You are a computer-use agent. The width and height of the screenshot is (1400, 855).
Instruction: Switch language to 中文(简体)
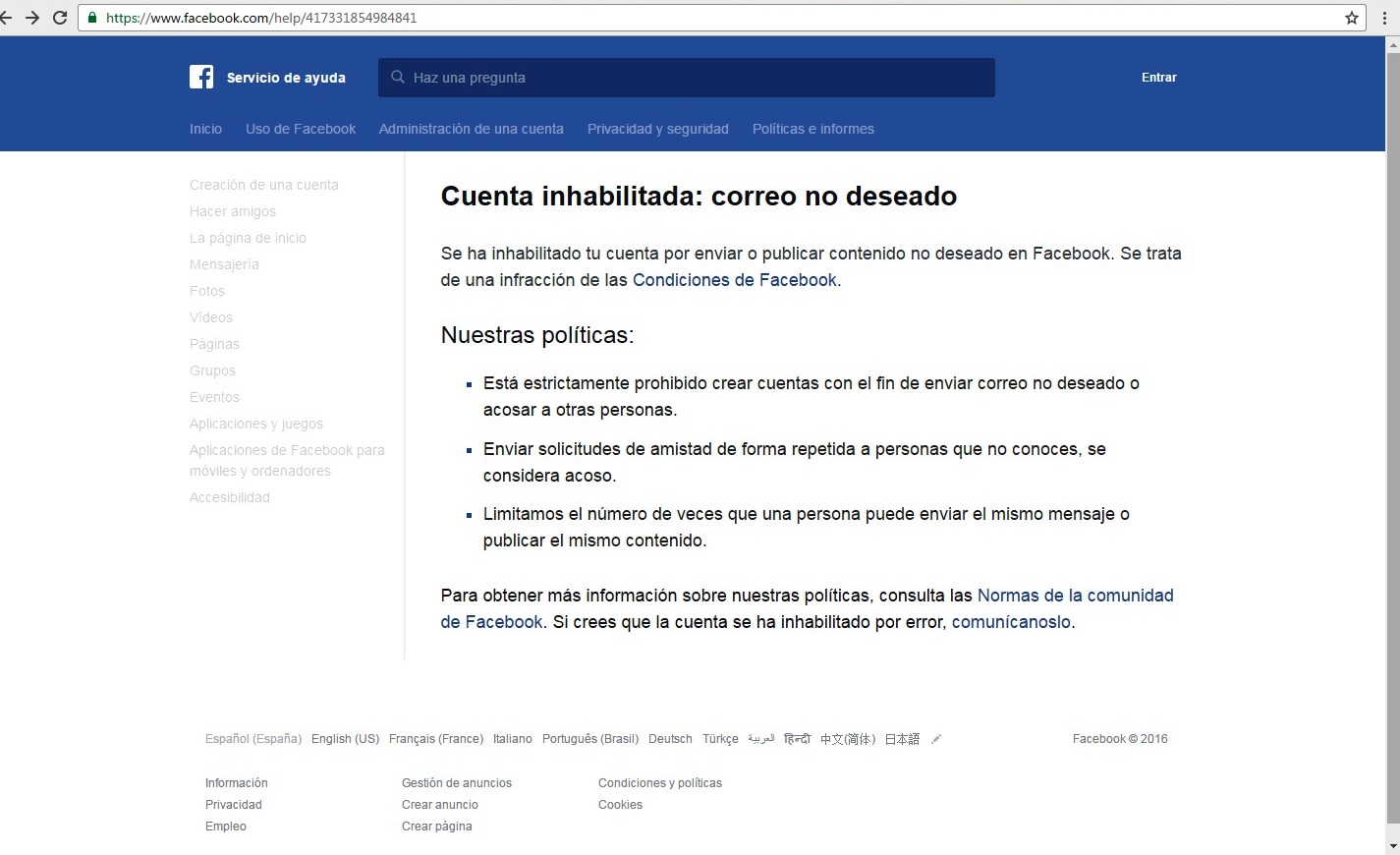pyautogui.click(x=848, y=739)
